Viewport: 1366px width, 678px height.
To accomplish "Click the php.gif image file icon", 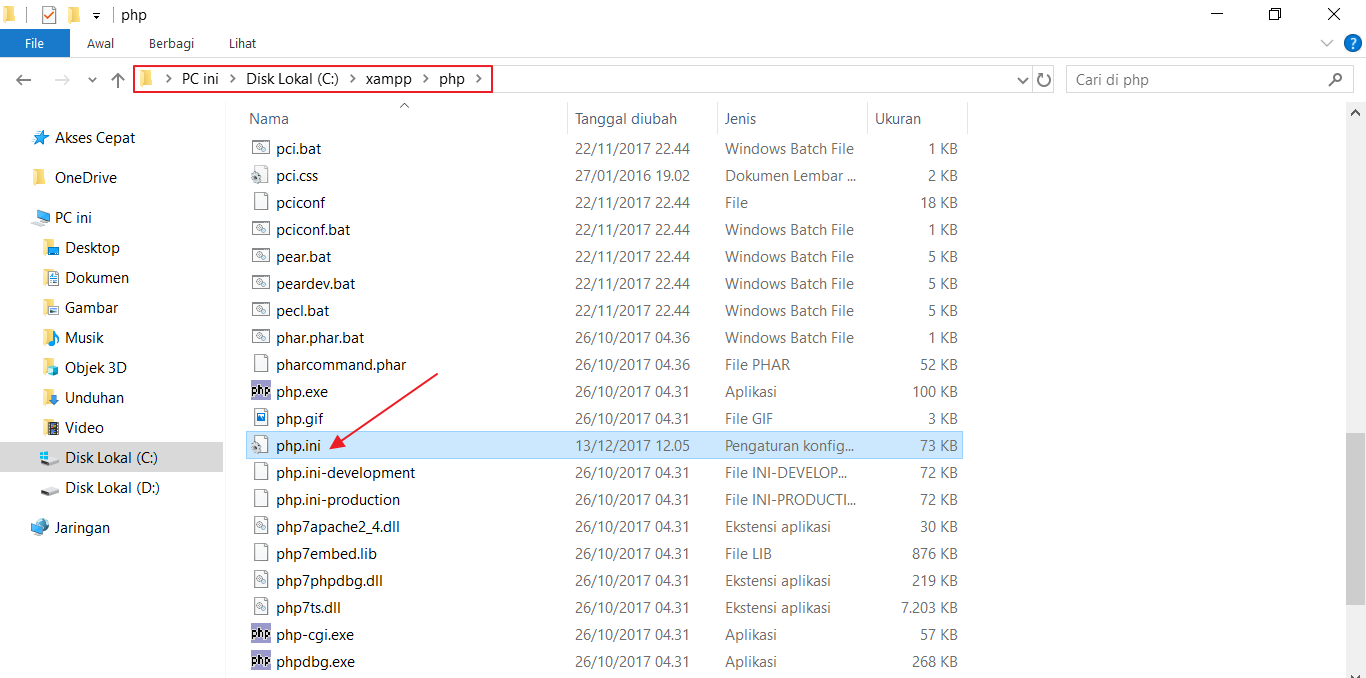I will pos(260,418).
